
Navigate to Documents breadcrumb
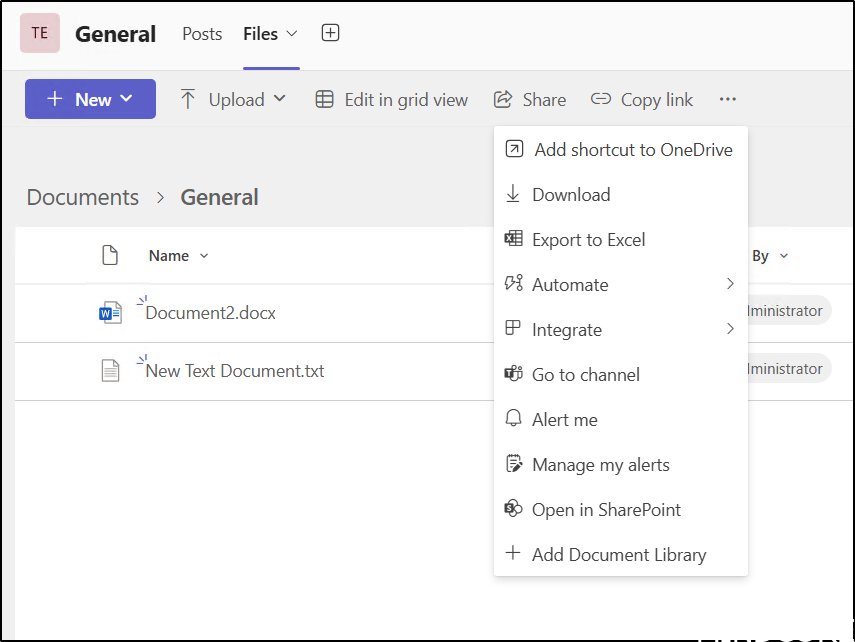coord(83,197)
